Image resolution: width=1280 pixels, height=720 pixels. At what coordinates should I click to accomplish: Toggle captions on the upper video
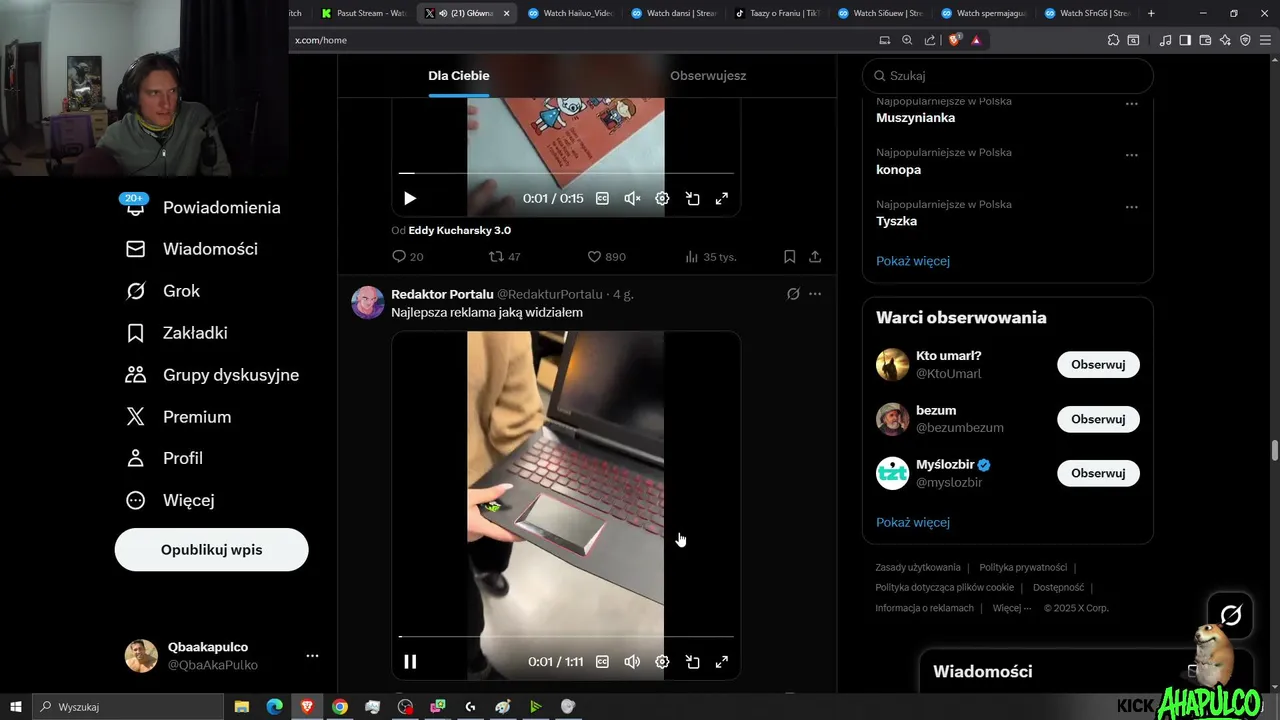point(602,199)
